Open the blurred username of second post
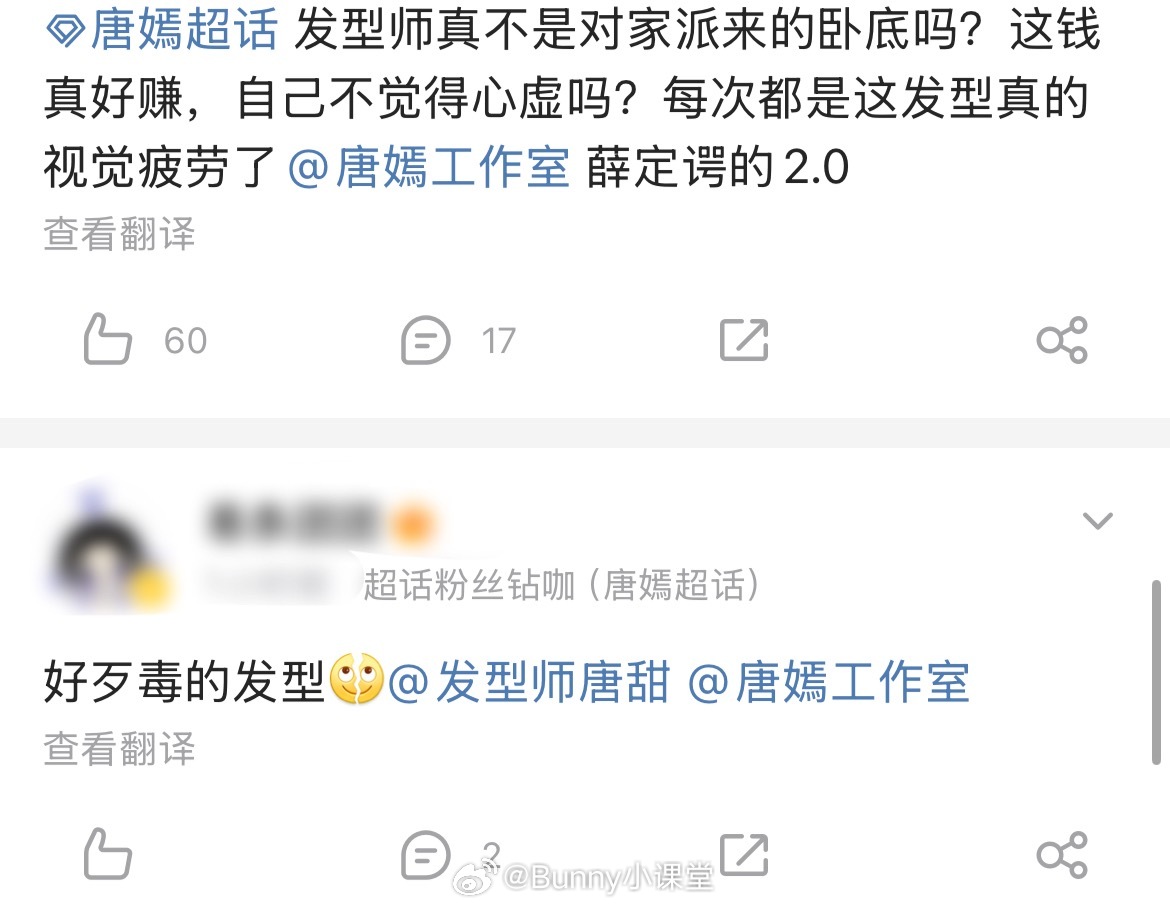Image resolution: width=1170 pixels, height=908 pixels. click(x=316, y=522)
